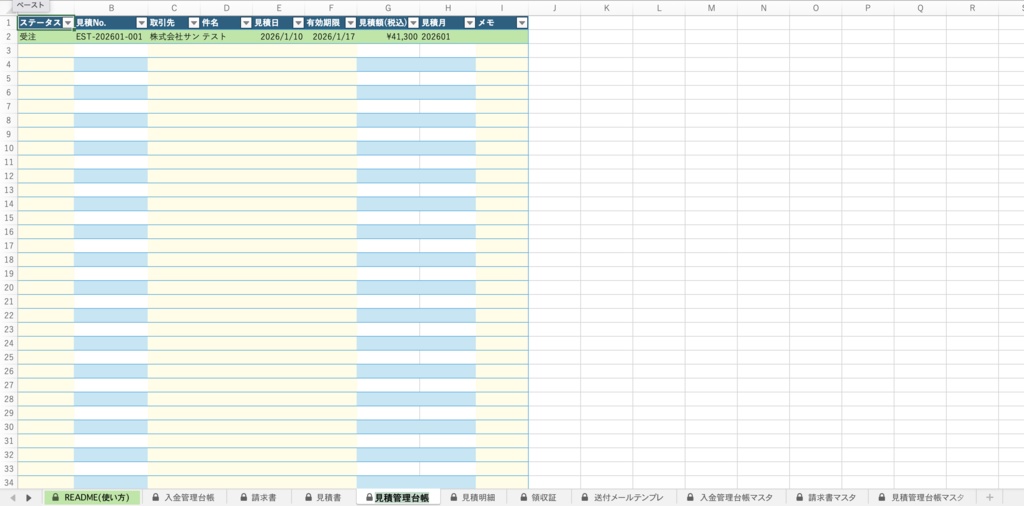
Task: Select the date cell 2026/1/17
Action: coord(330,37)
